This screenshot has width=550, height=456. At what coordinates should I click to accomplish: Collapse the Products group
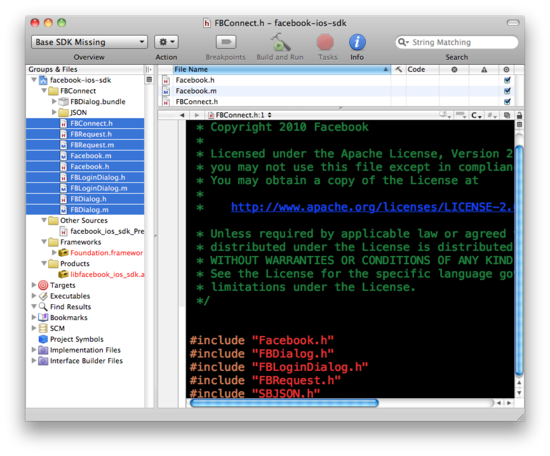[x=44, y=263]
